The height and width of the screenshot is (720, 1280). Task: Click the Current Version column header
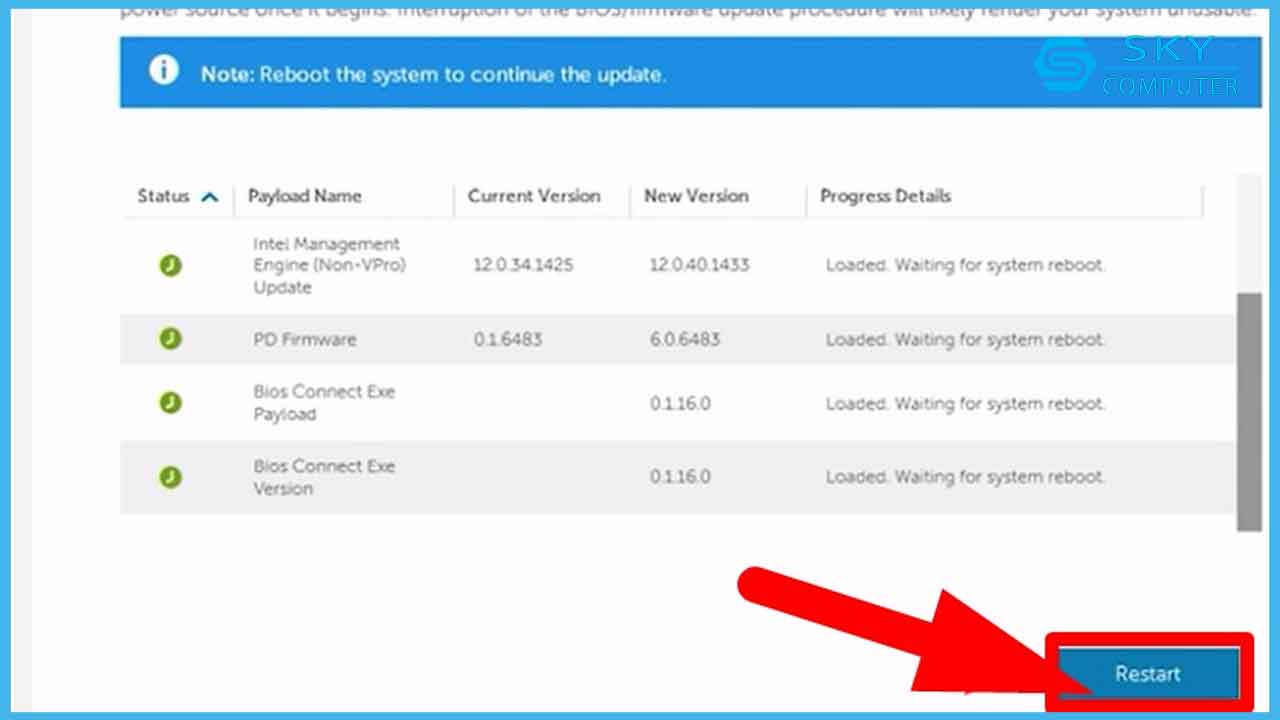point(534,196)
